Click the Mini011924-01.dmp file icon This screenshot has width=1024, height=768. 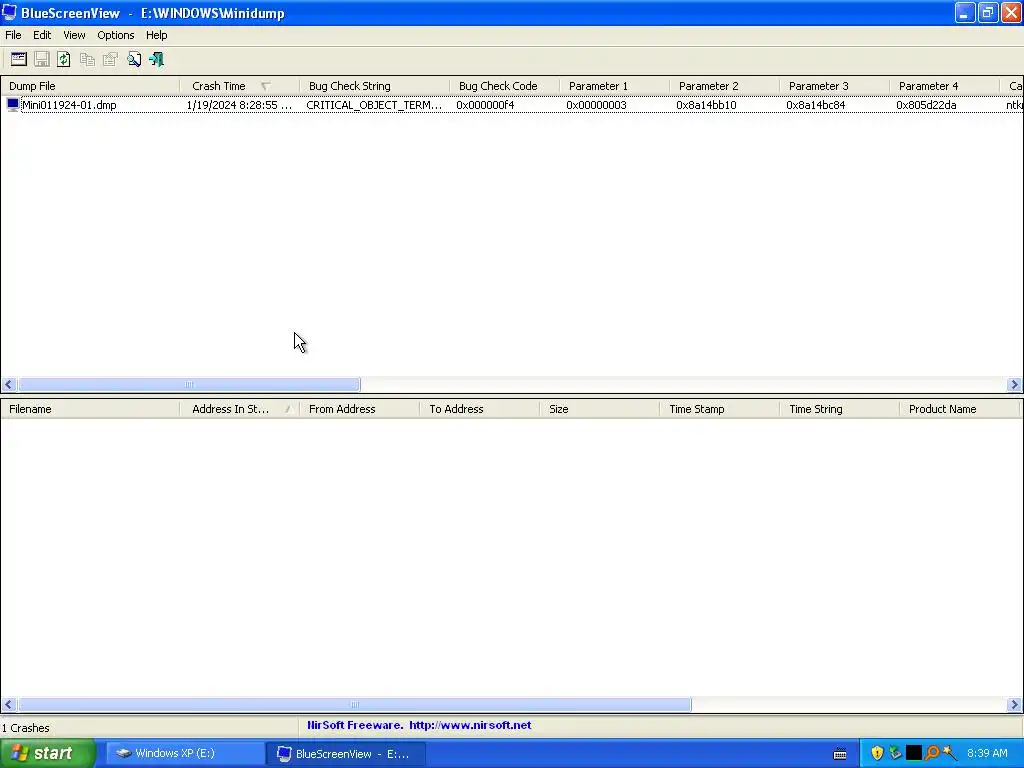pyautogui.click(x=12, y=104)
